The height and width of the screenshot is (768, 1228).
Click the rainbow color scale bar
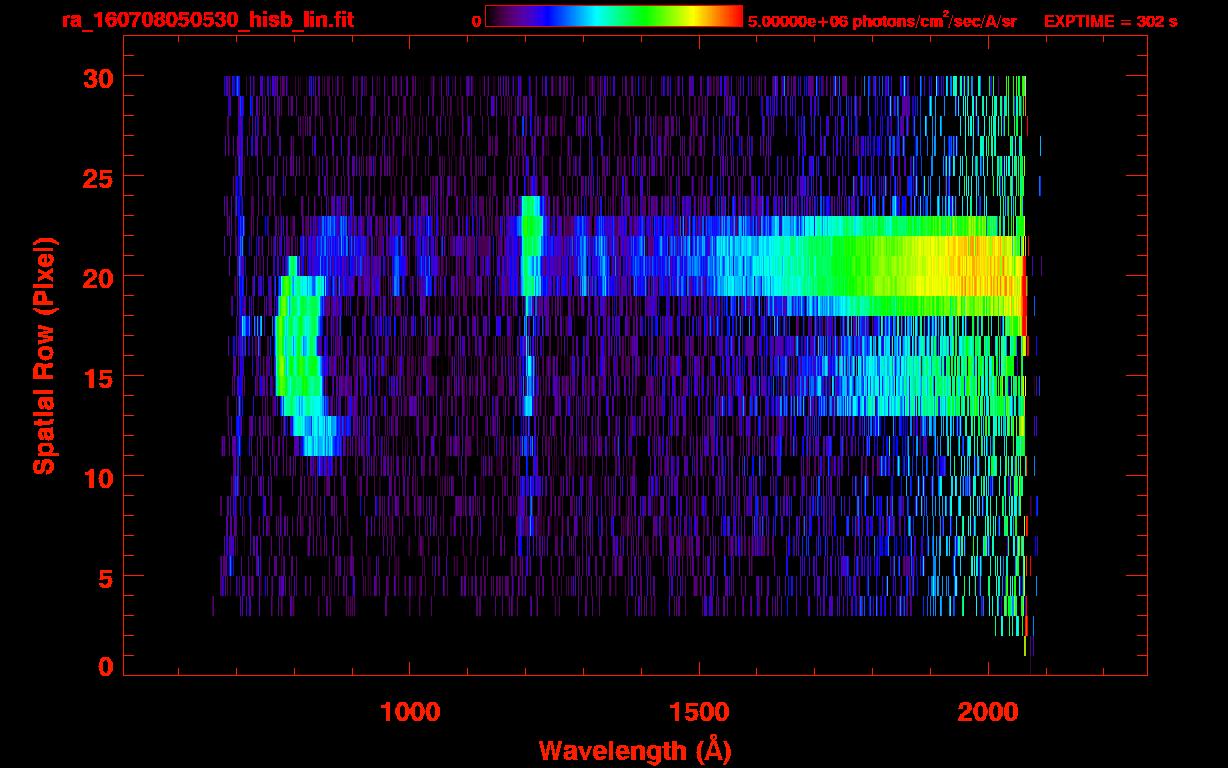point(613,17)
